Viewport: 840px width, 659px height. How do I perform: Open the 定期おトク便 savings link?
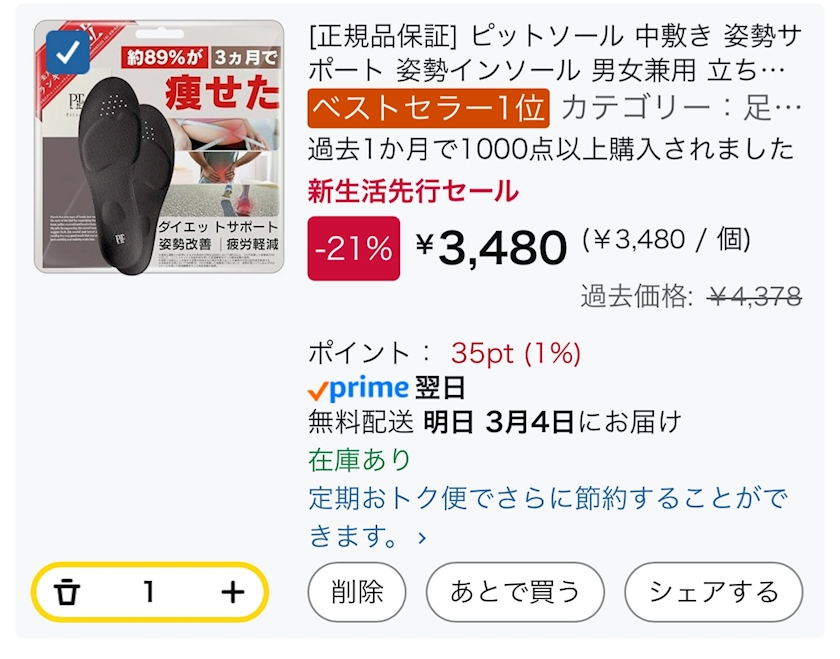pos(547,498)
